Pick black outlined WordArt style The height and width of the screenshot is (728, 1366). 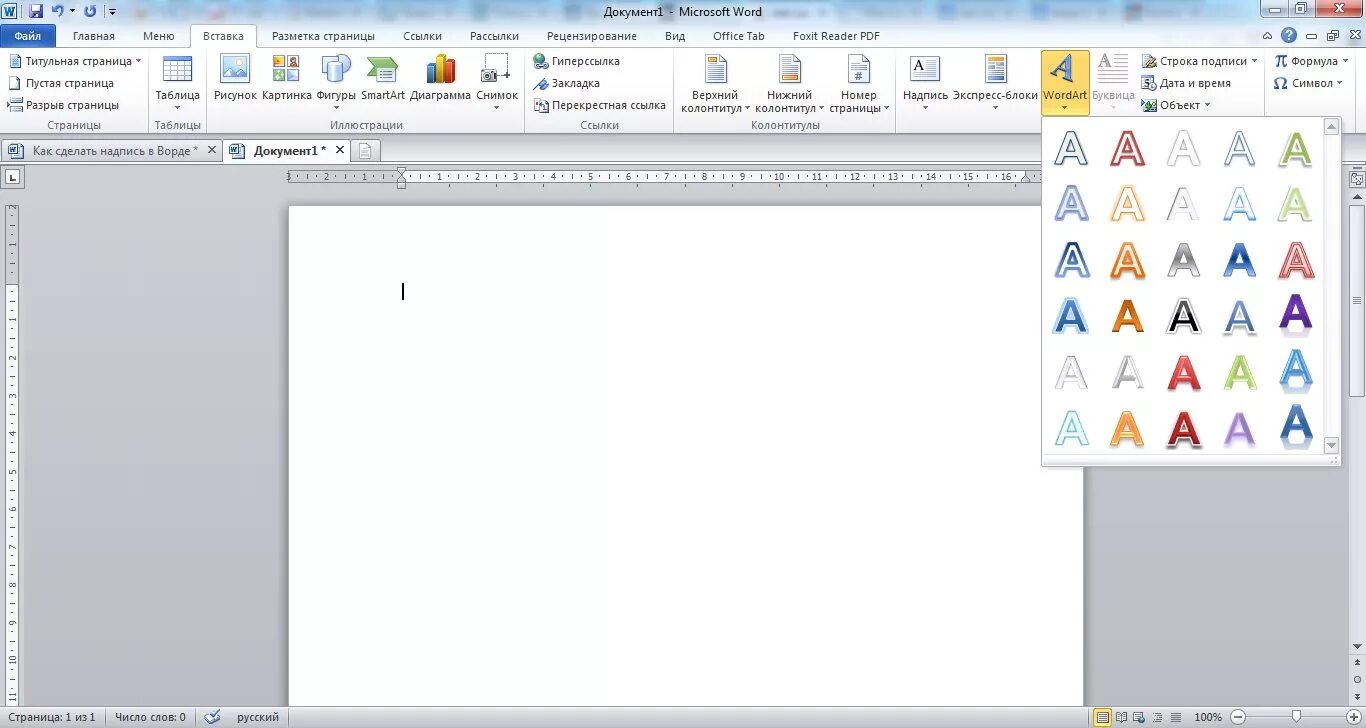coord(1184,316)
